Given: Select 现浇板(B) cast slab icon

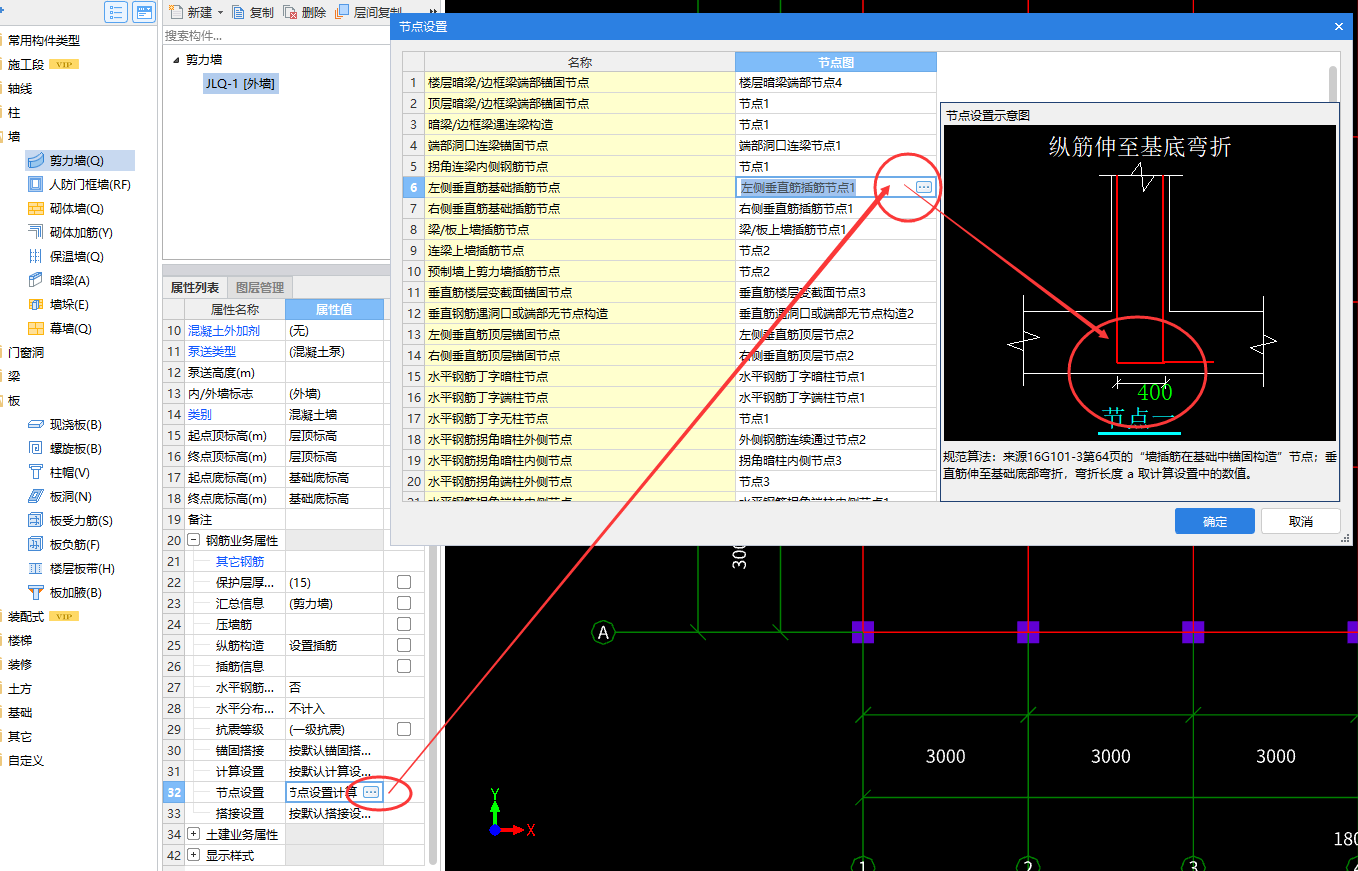Looking at the screenshot, I should coord(36,424).
